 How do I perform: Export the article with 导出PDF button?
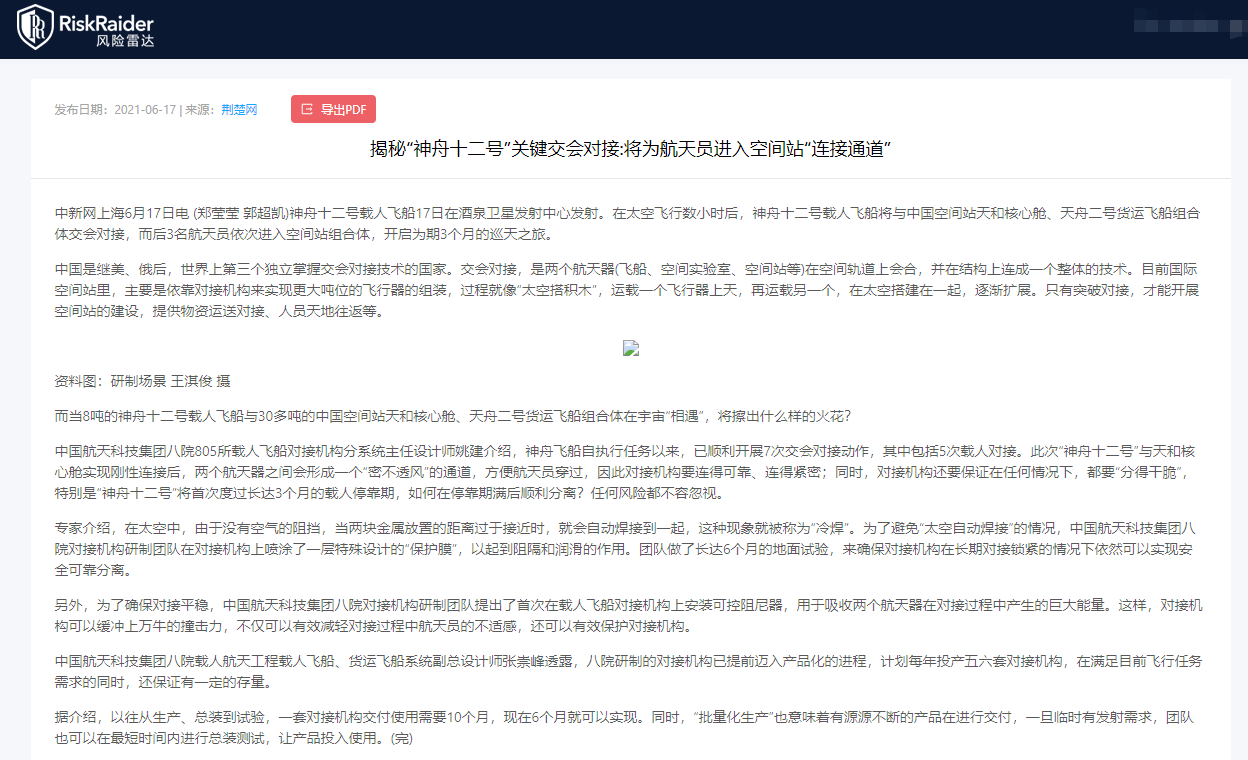click(333, 110)
